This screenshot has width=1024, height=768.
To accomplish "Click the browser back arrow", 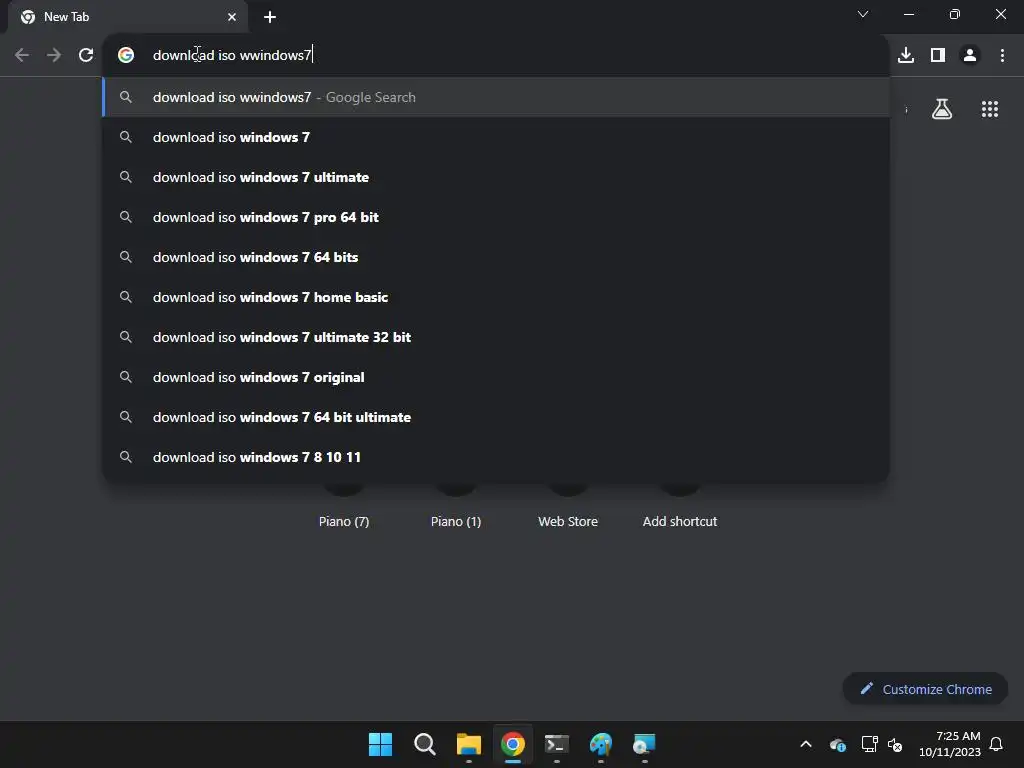I will coord(22,55).
